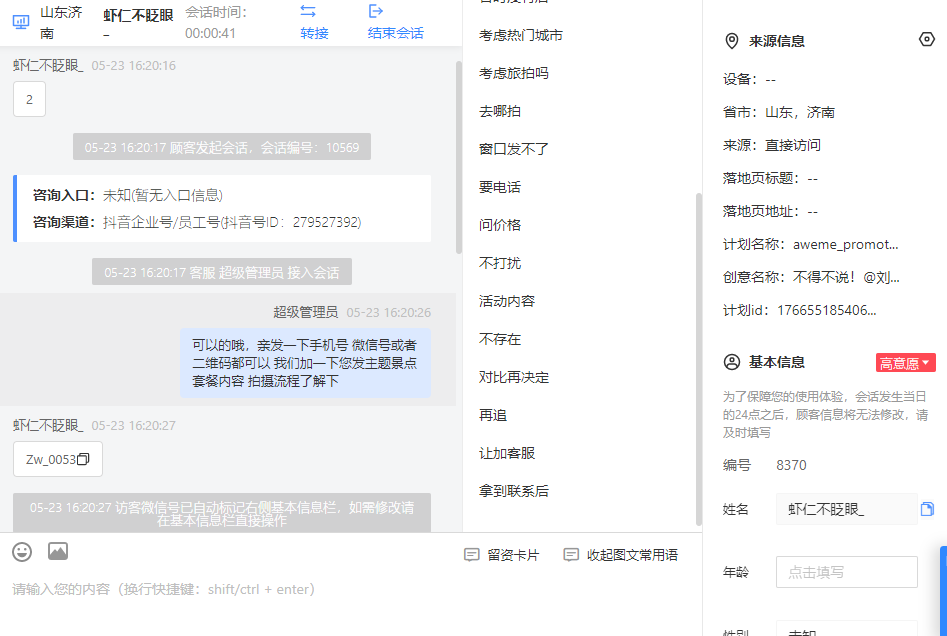The width and height of the screenshot is (947, 636).
Task: Select quick phrase 再追
Action: coord(493,416)
